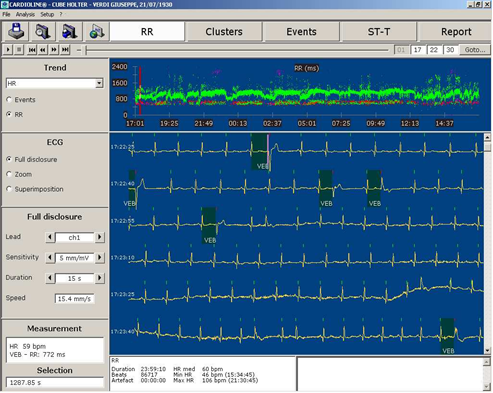This screenshot has height=393, width=493.
Task: Click the Goto... button
Action: pos(475,50)
